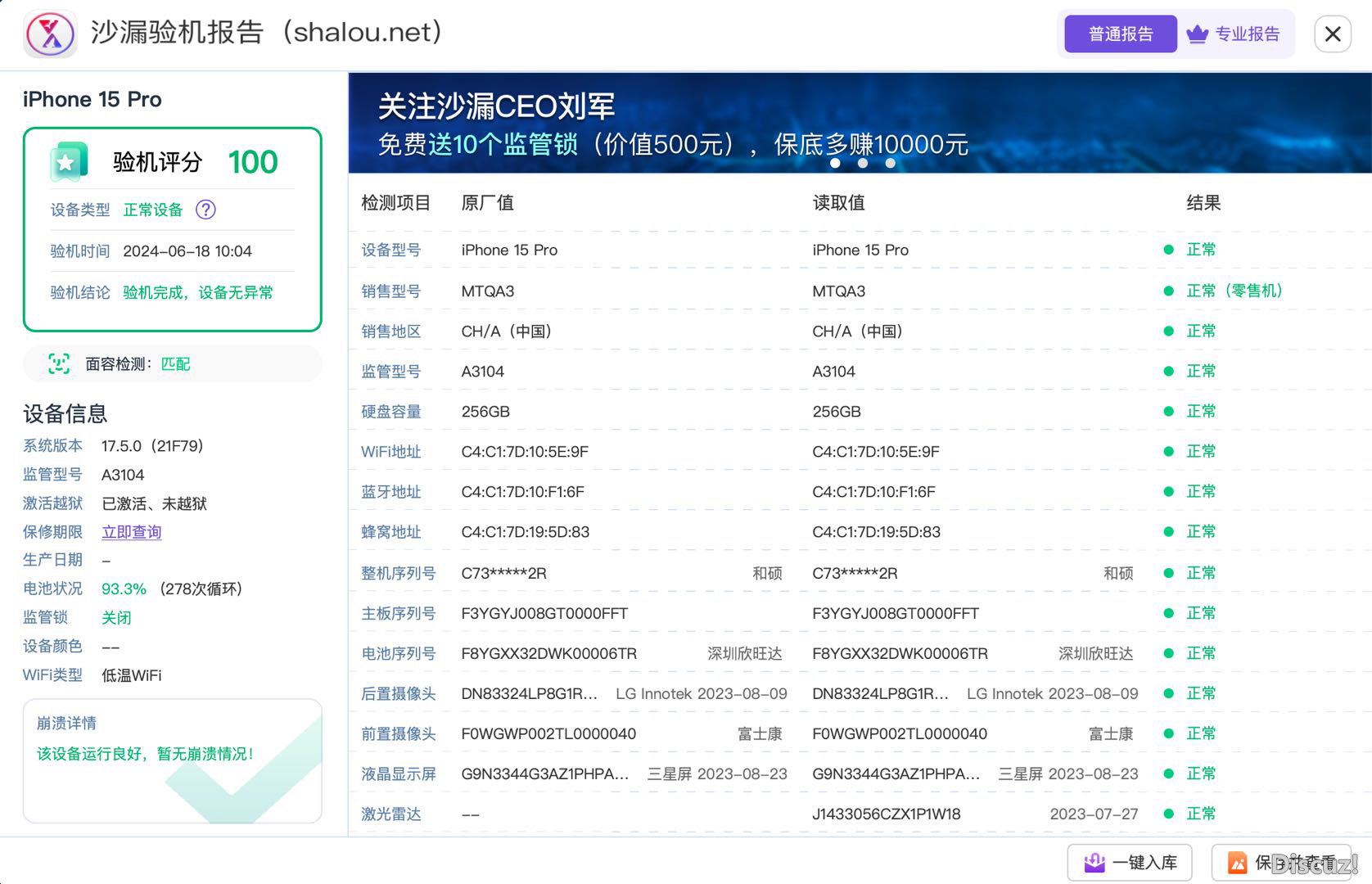Click the WiFi地址 row label
The width and height of the screenshot is (1372, 884).
[x=391, y=452]
